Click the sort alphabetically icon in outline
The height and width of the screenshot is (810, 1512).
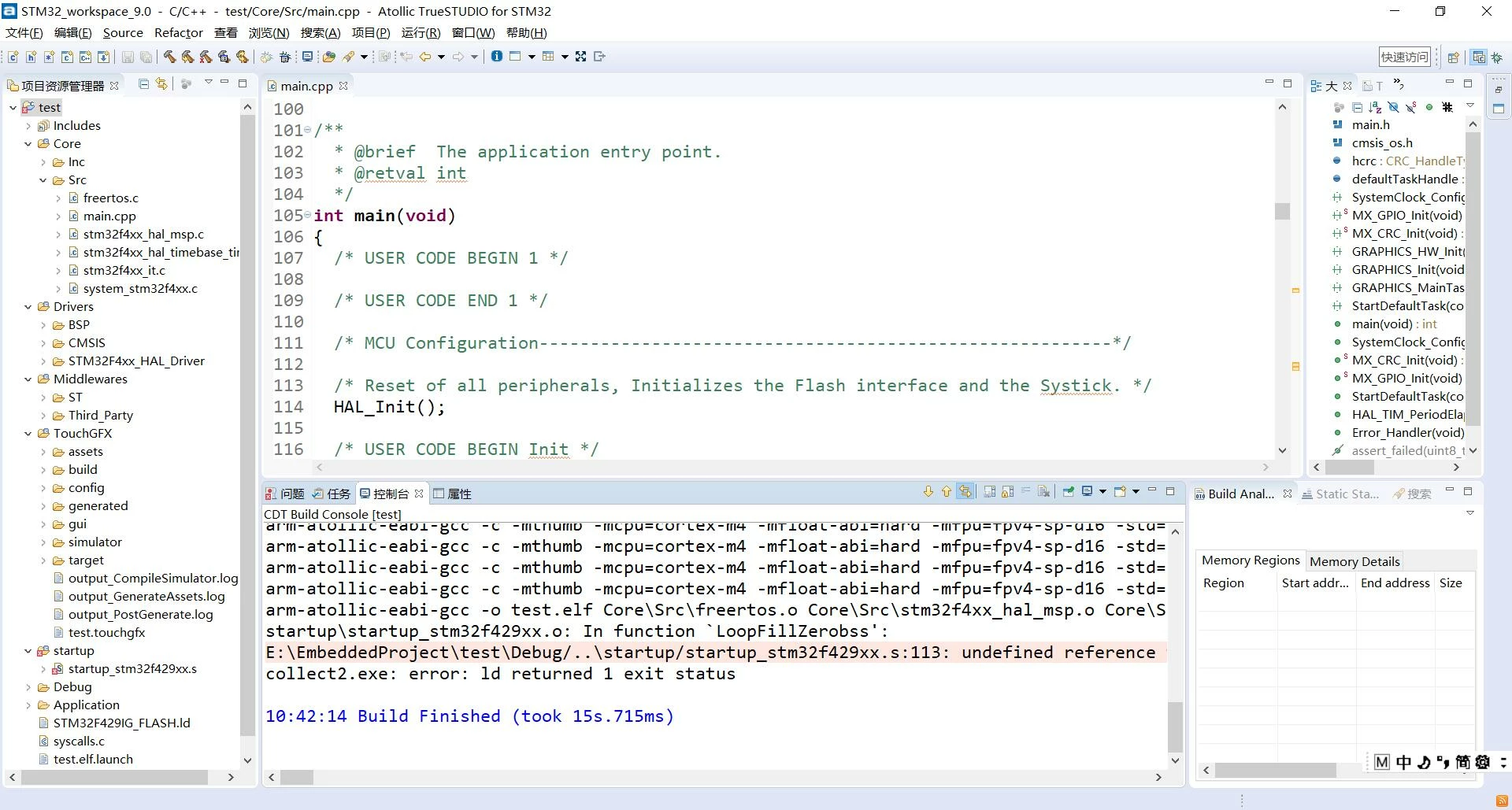click(1375, 107)
